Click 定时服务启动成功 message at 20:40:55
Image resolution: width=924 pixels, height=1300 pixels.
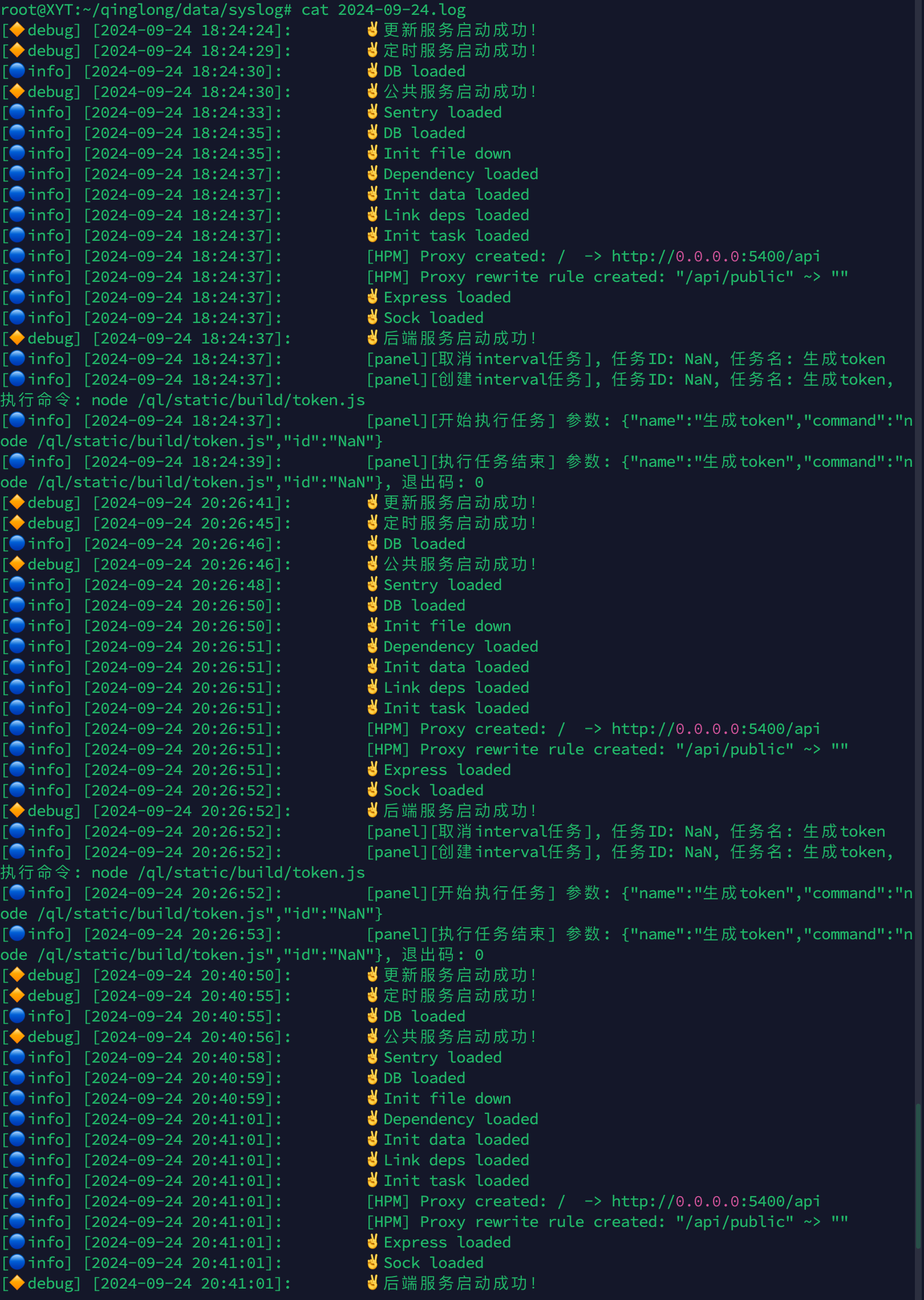pyautogui.click(x=460, y=996)
